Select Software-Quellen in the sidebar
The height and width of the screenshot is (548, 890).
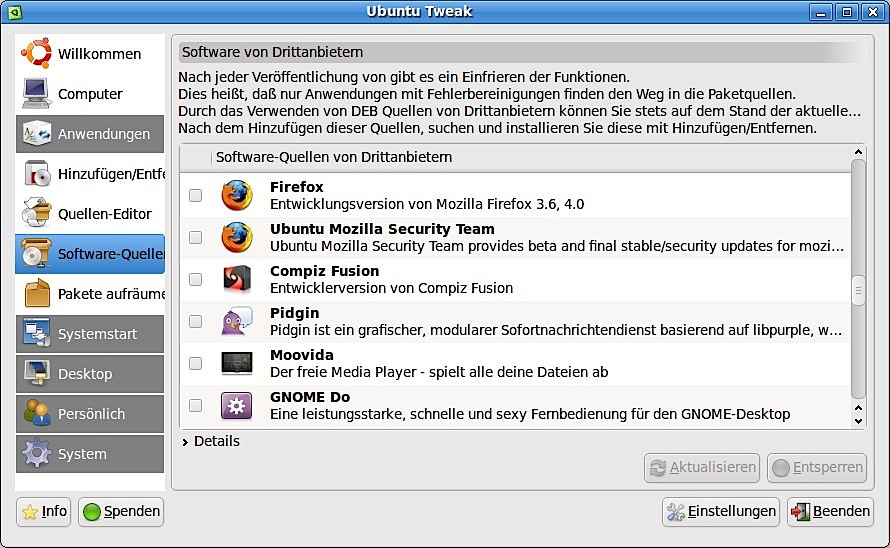point(90,254)
